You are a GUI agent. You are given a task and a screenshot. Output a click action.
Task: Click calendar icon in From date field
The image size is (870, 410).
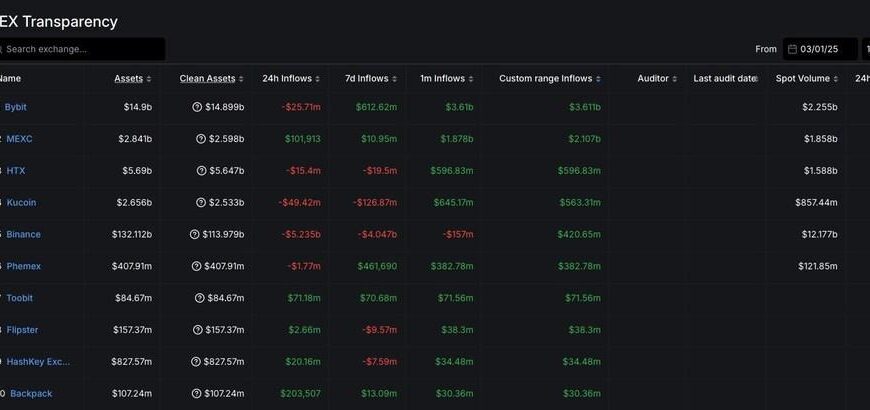point(792,49)
